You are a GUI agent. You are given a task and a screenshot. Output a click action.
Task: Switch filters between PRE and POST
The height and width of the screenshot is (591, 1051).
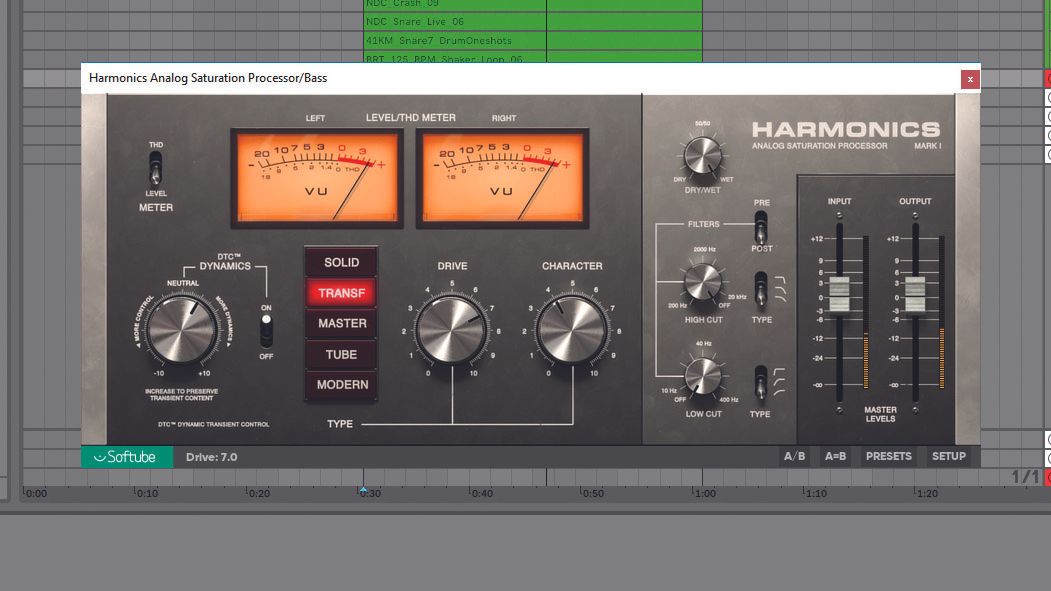pyautogui.click(x=760, y=225)
